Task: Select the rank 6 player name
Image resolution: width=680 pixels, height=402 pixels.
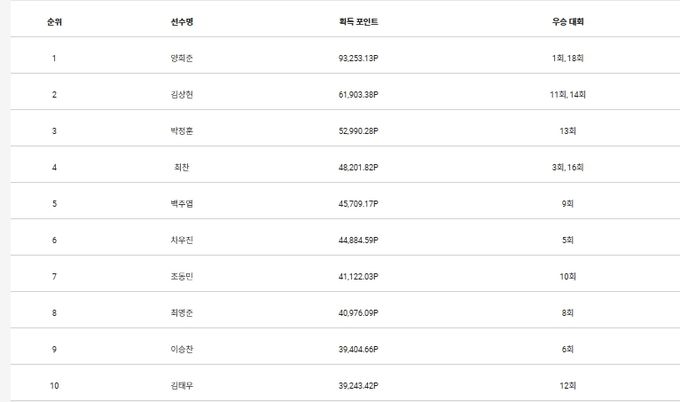Action: click(181, 240)
